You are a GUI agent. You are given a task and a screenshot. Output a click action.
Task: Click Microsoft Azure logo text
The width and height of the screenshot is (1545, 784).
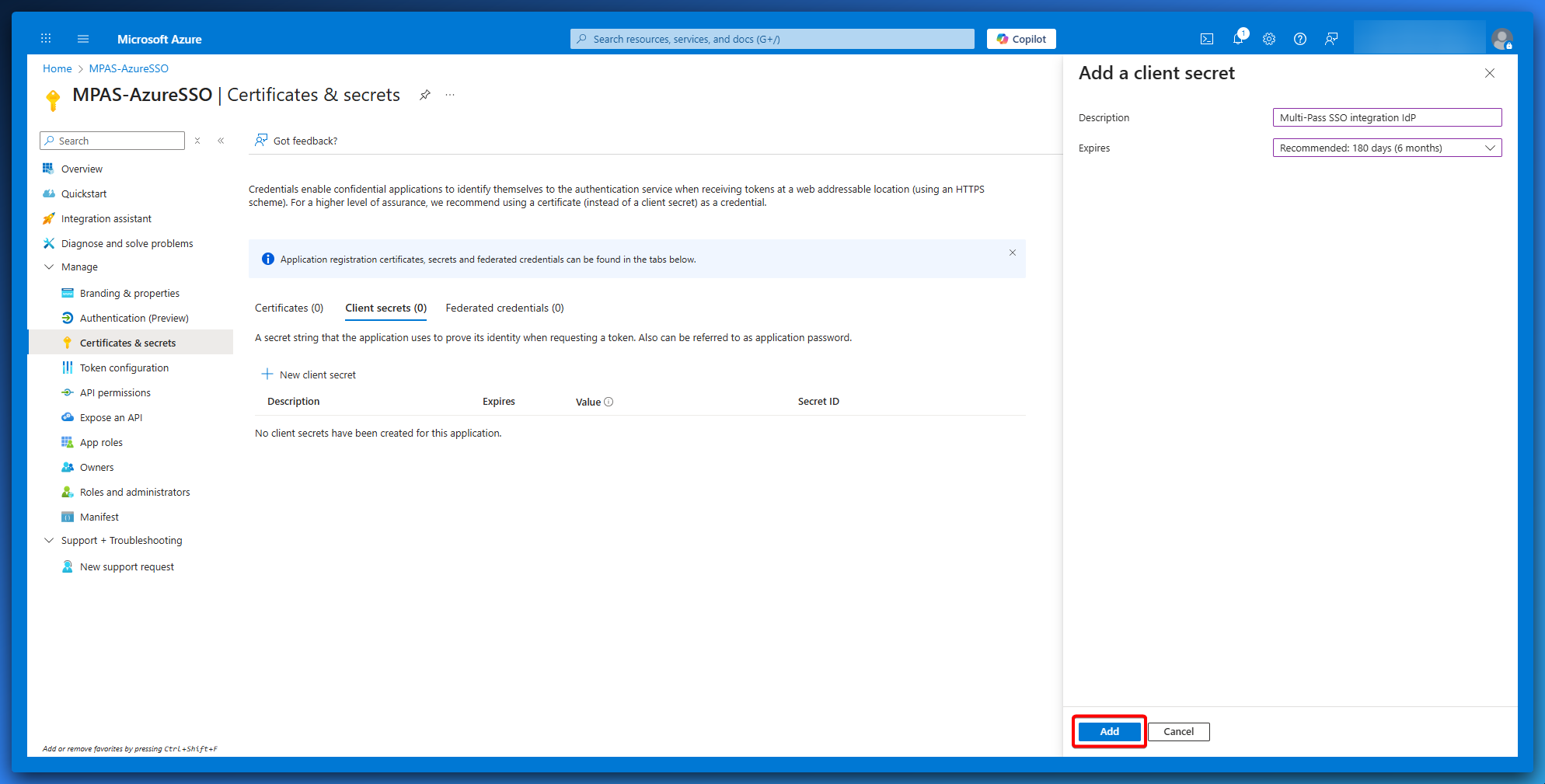click(159, 39)
